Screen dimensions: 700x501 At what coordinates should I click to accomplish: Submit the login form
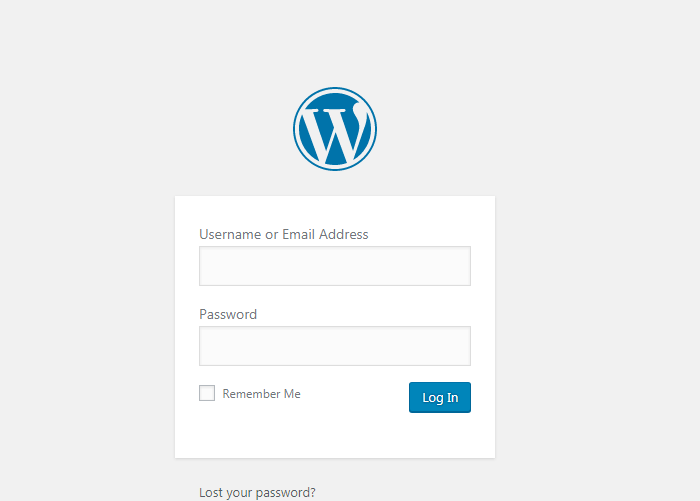(440, 397)
